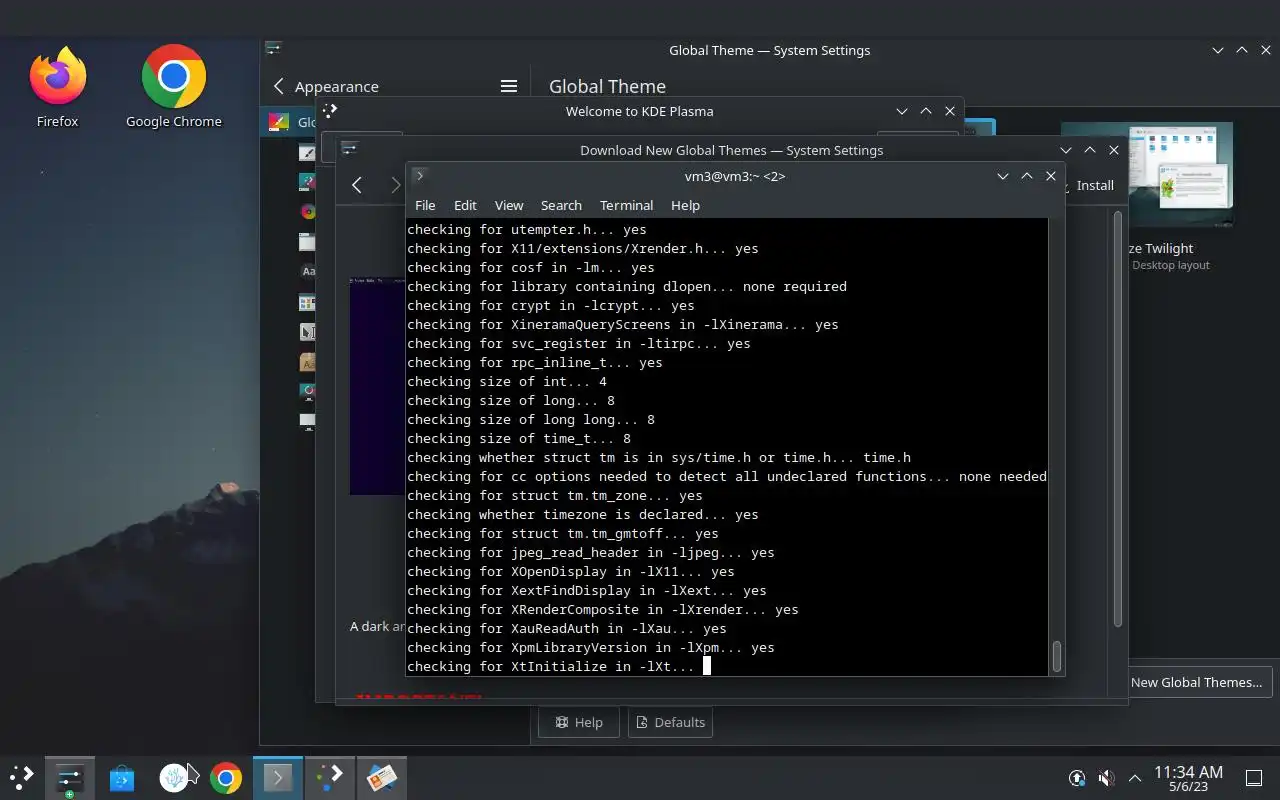Open the ID card app in the taskbar

(381, 777)
